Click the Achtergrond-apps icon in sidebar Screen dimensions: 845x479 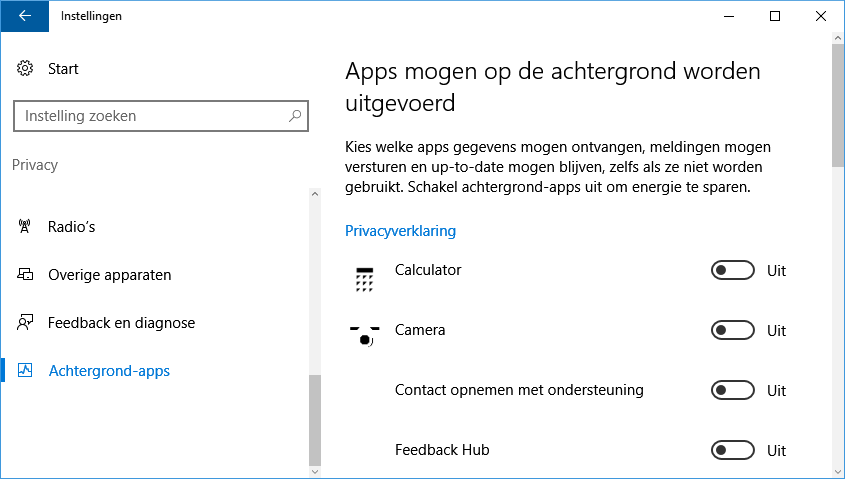(26, 371)
